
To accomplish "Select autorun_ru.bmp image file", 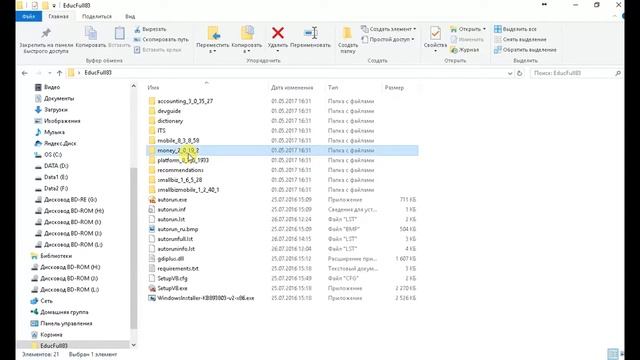I will pyautogui.click(x=178, y=229).
